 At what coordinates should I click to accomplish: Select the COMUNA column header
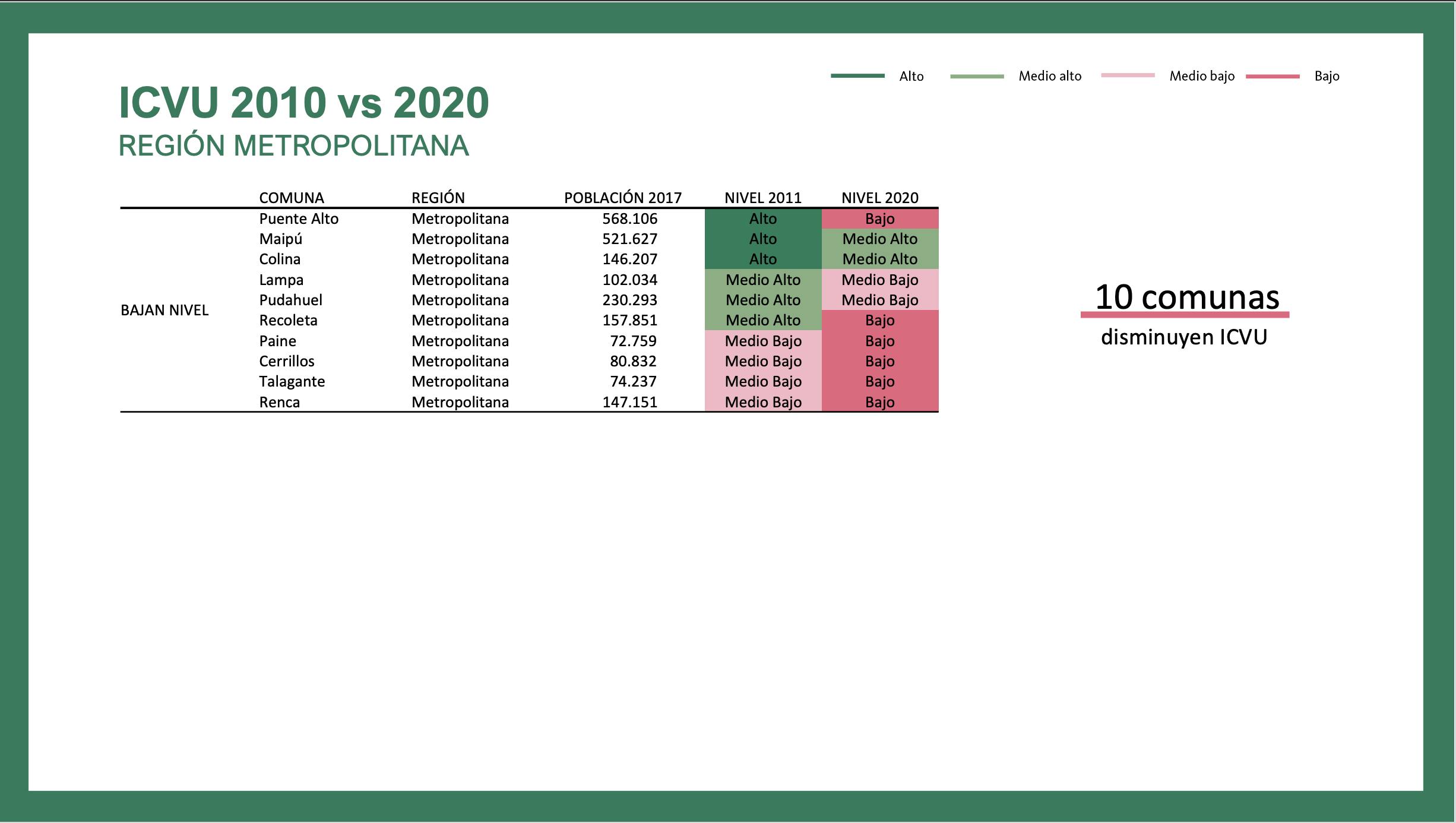pyautogui.click(x=291, y=198)
